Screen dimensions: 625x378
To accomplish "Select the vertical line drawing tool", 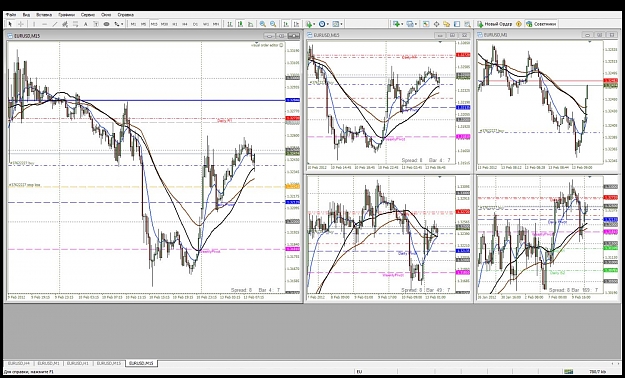I will coord(34,24).
